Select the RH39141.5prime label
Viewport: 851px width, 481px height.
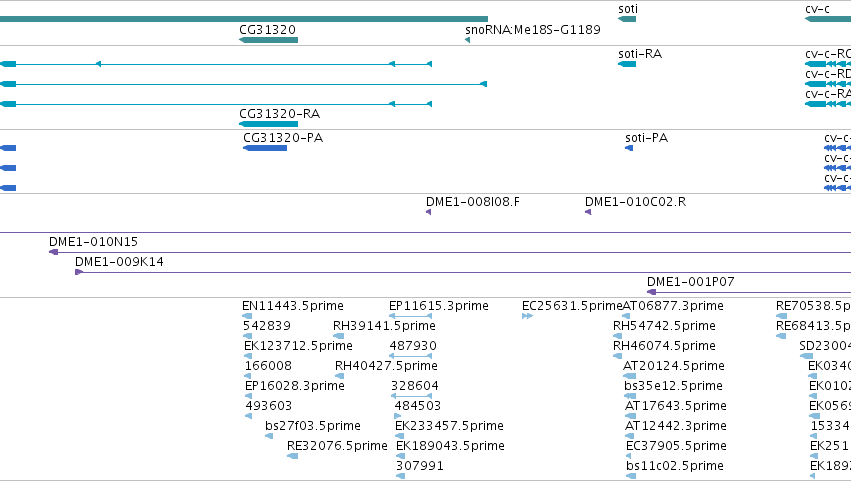click(x=384, y=326)
